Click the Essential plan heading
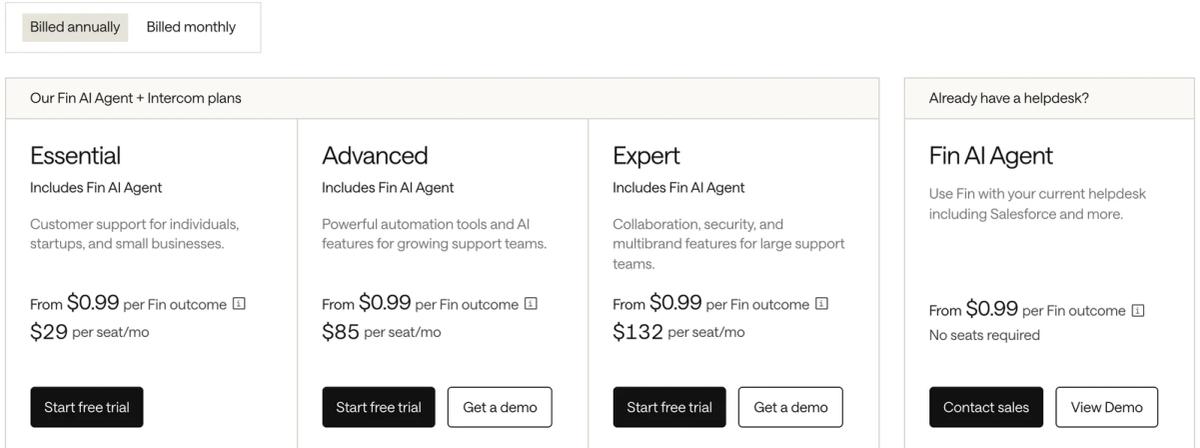 pyautogui.click(x=75, y=156)
